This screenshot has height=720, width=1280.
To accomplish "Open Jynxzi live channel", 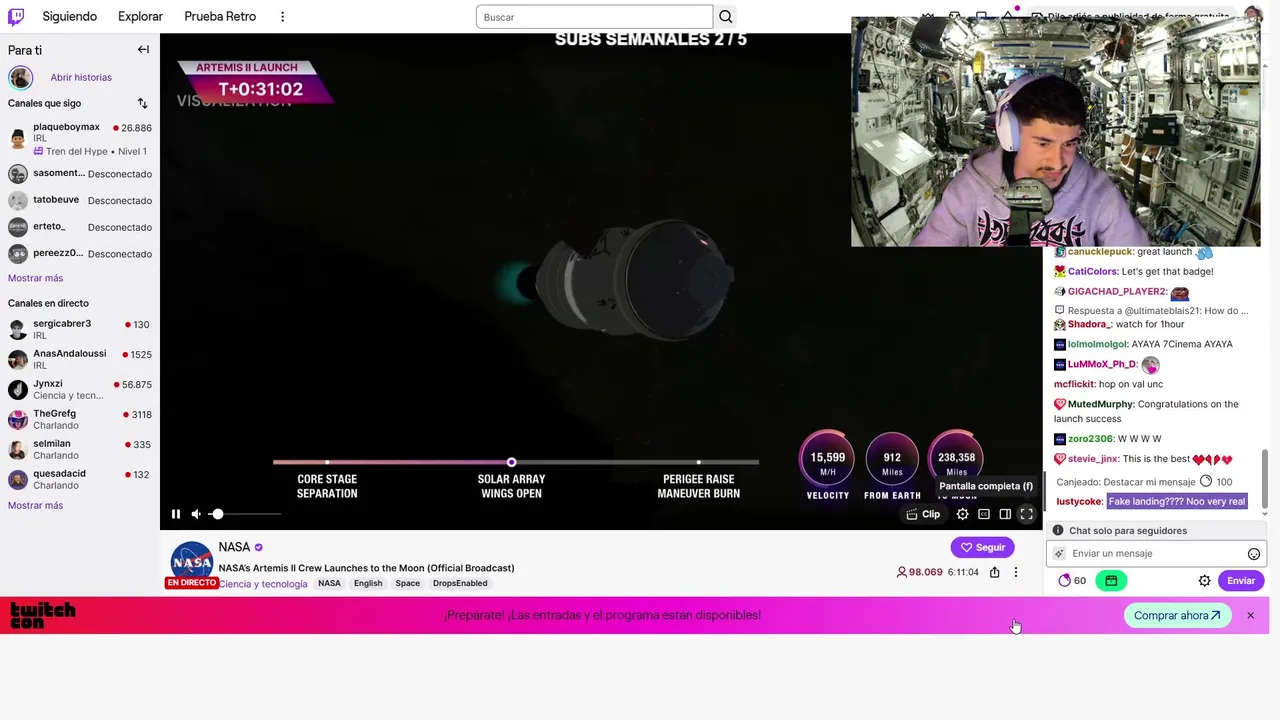I will (x=80, y=389).
